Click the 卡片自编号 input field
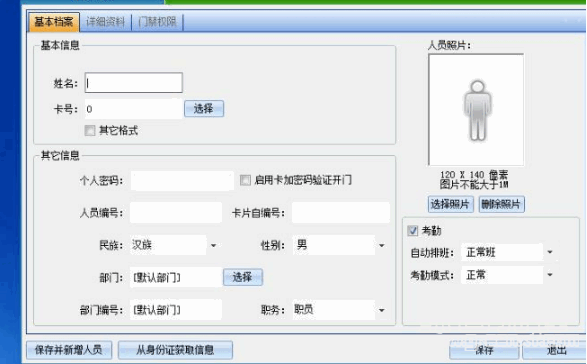 [341, 213]
